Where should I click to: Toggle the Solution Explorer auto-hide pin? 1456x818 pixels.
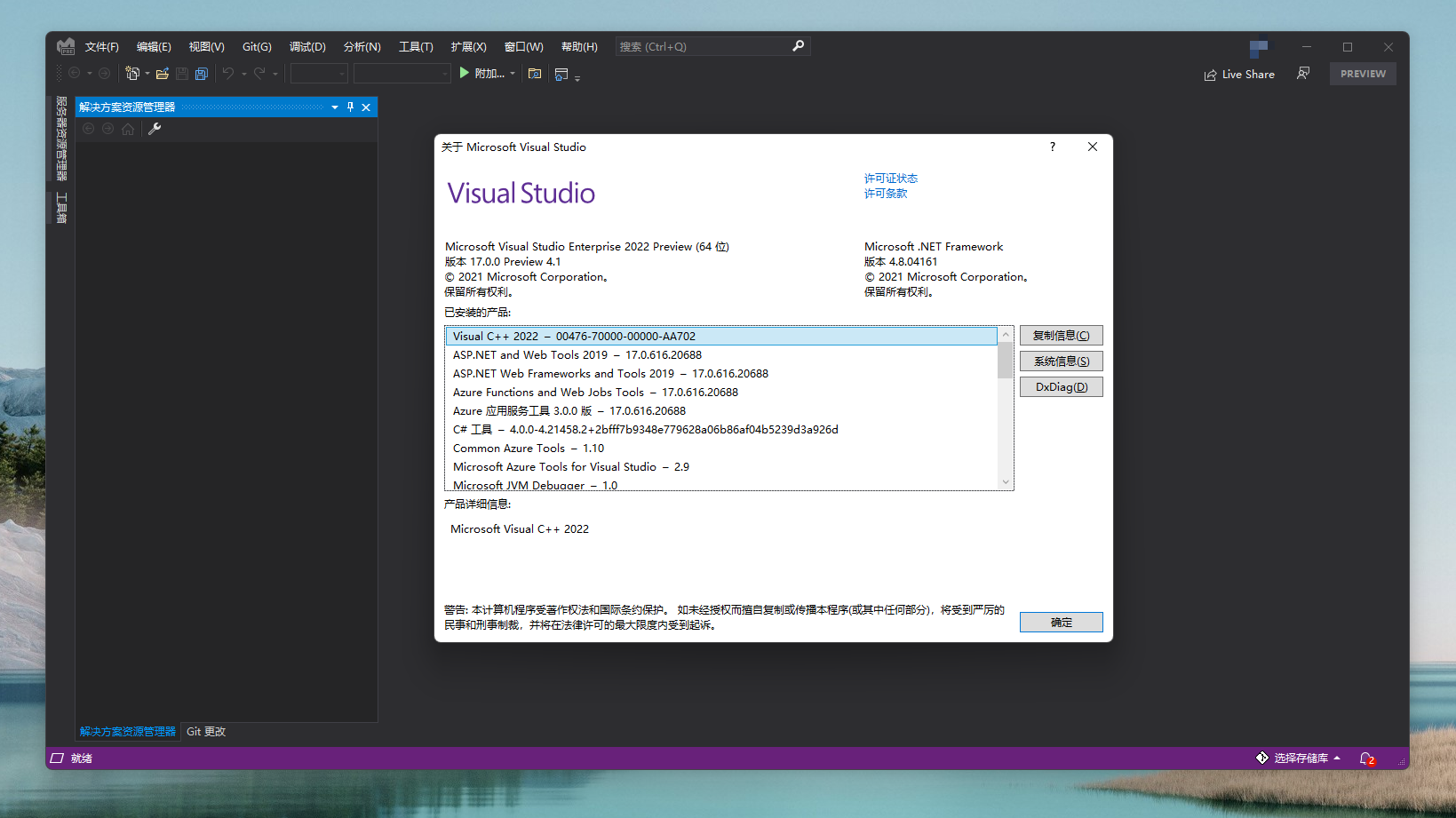pyautogui.click(x=350, y=107)
